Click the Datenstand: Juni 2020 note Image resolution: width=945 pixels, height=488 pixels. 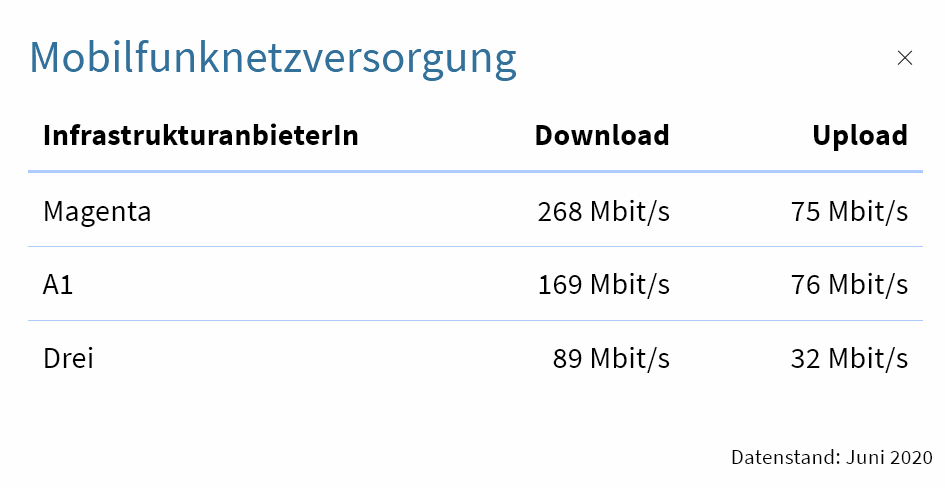click(x=831, y=458)
